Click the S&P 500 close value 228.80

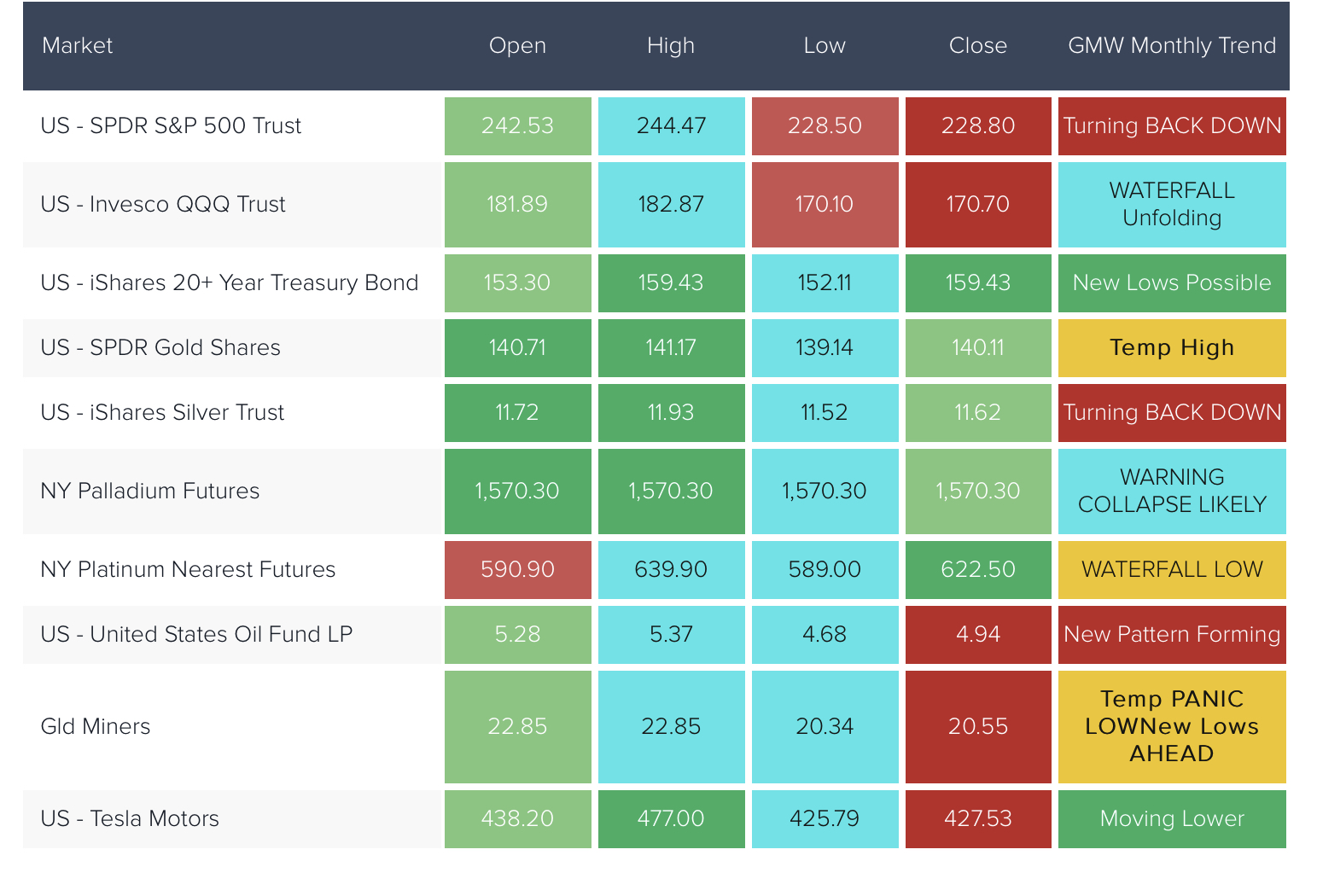tap(978, 126)
